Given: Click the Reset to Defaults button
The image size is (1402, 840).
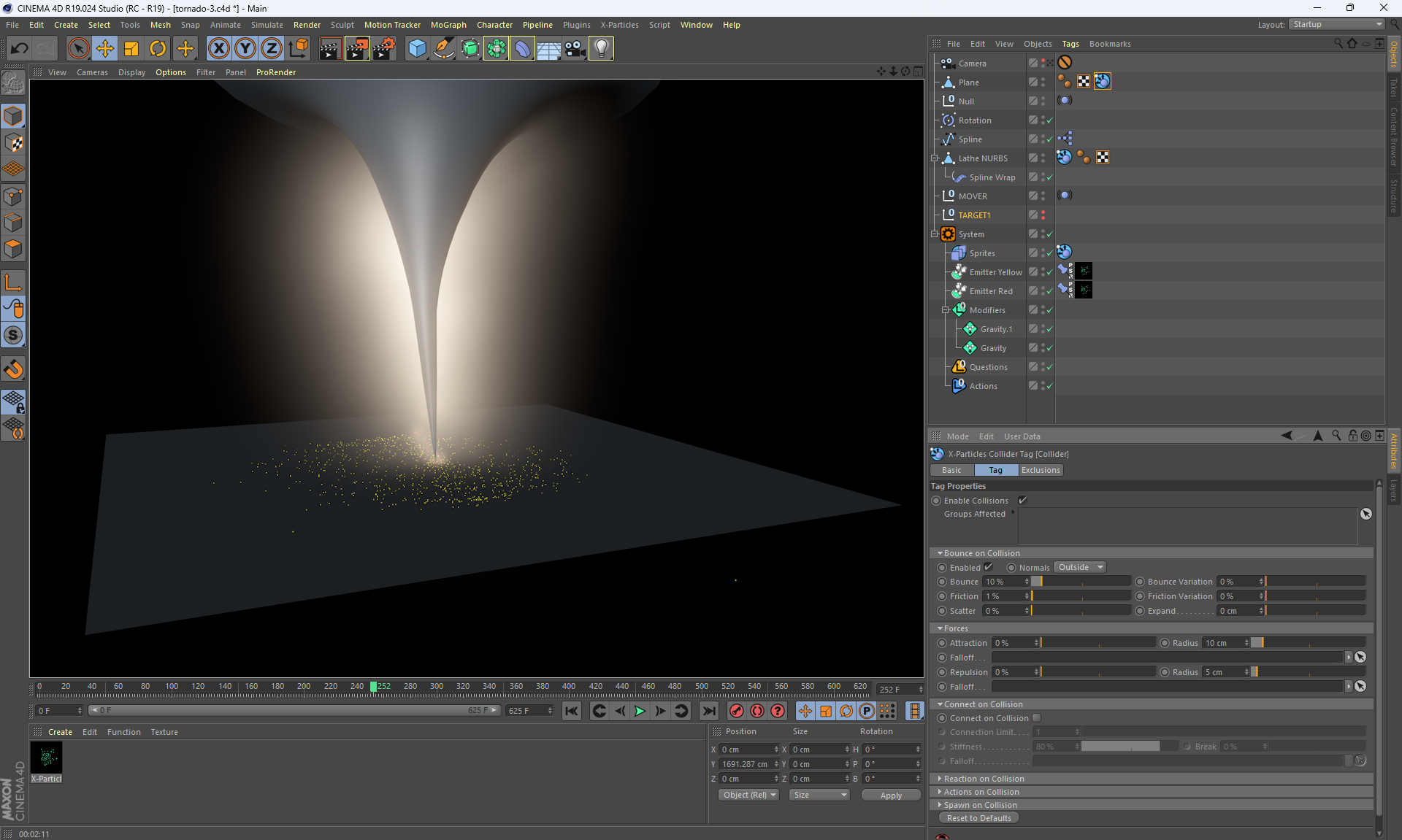Looking at the screenshot, I should 978,818.
